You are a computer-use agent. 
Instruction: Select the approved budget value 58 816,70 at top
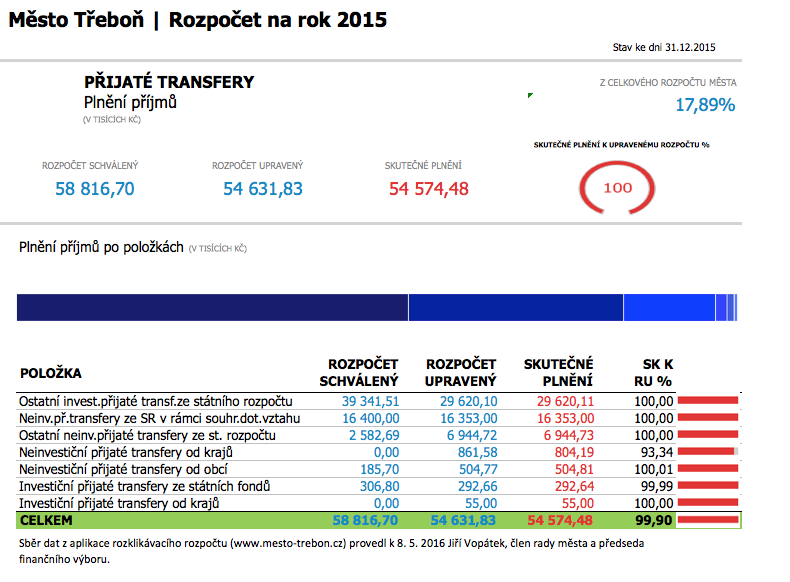point(95,188)
